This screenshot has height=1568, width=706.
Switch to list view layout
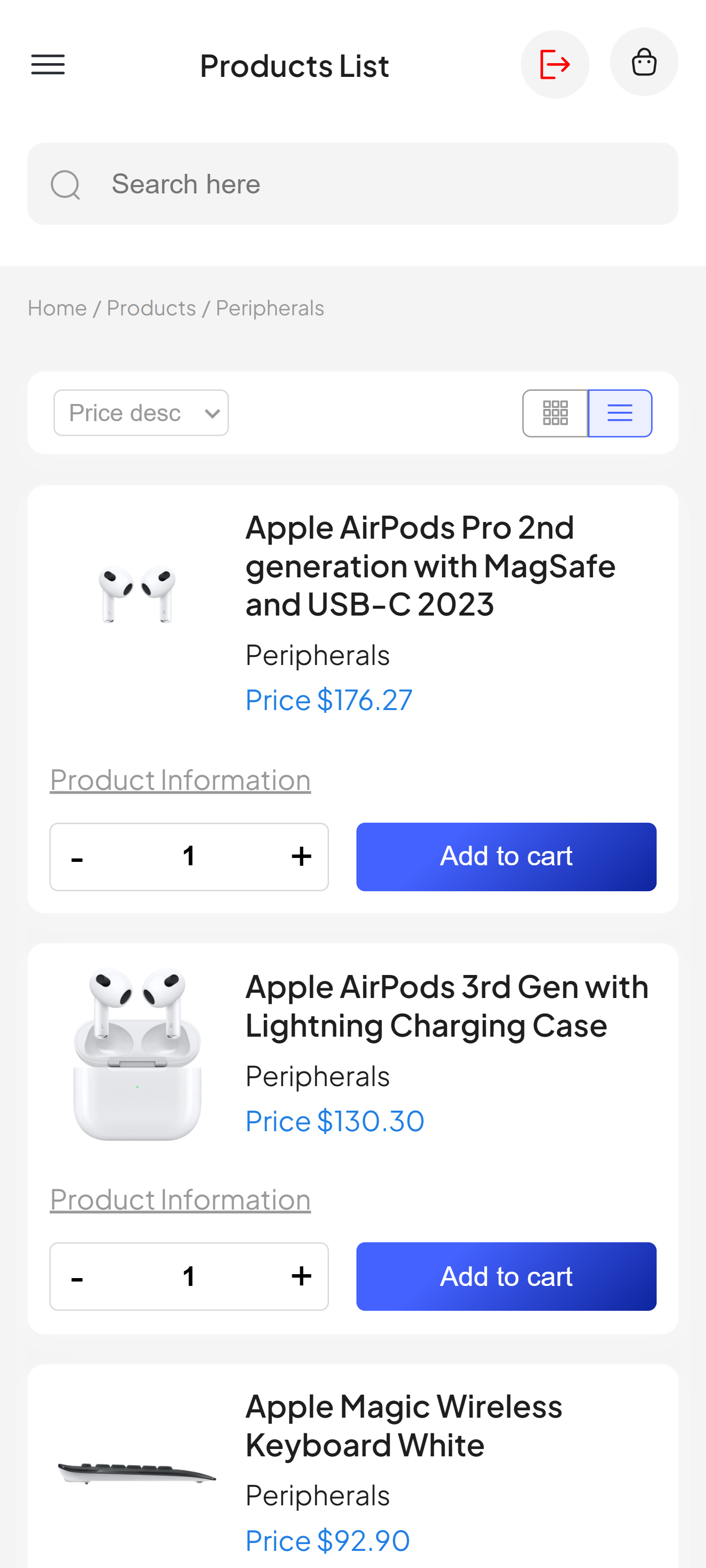point(619,413)
